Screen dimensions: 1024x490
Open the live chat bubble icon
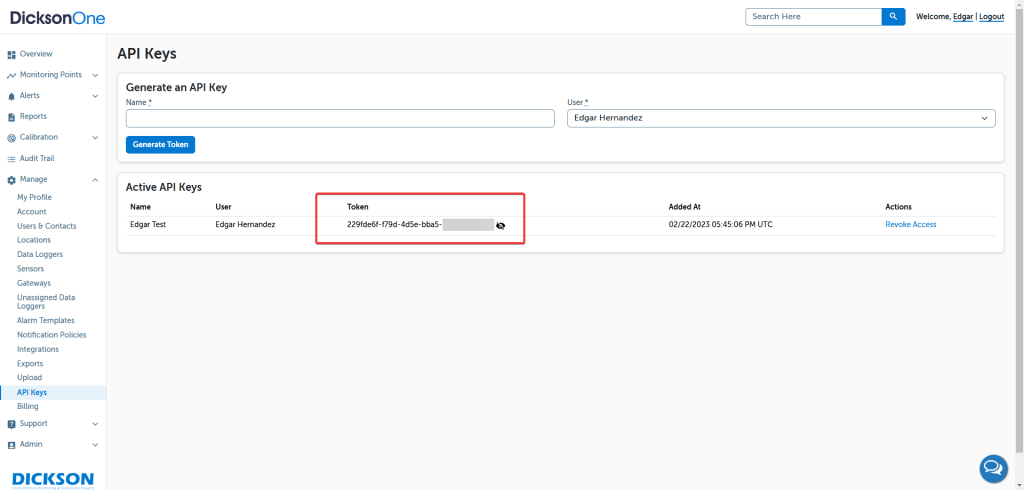click(992, 467)
